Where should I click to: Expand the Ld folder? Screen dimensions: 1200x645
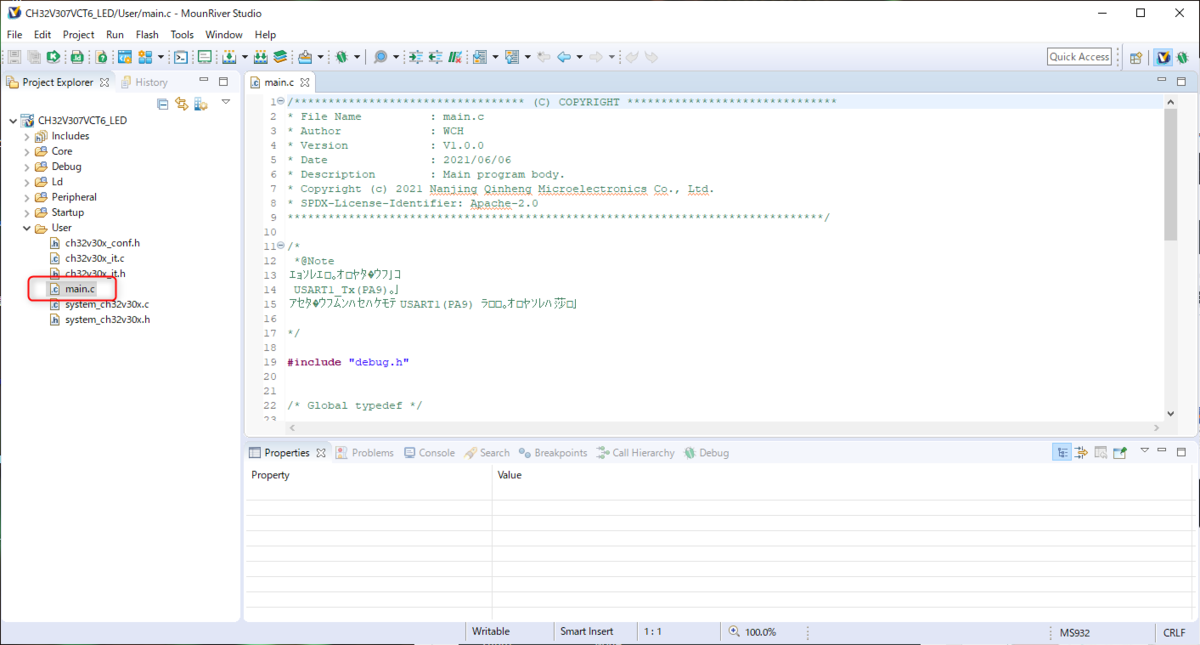pos(27,182)
